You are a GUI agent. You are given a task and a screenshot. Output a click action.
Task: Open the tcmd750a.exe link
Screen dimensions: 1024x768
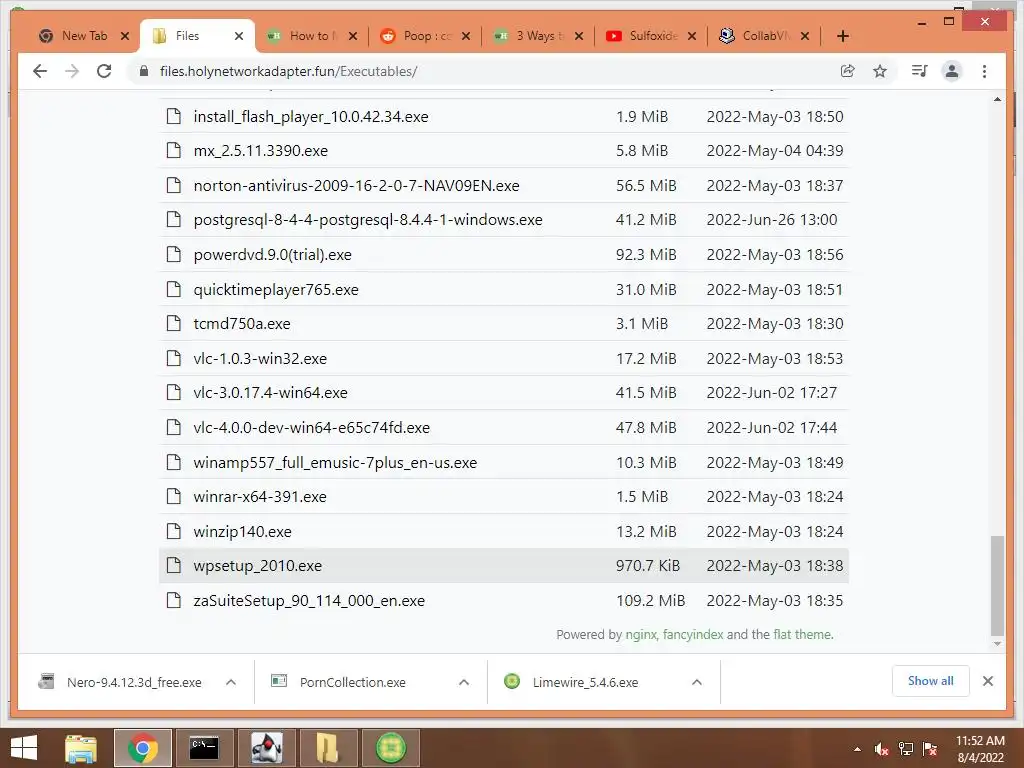click(242, 324)
